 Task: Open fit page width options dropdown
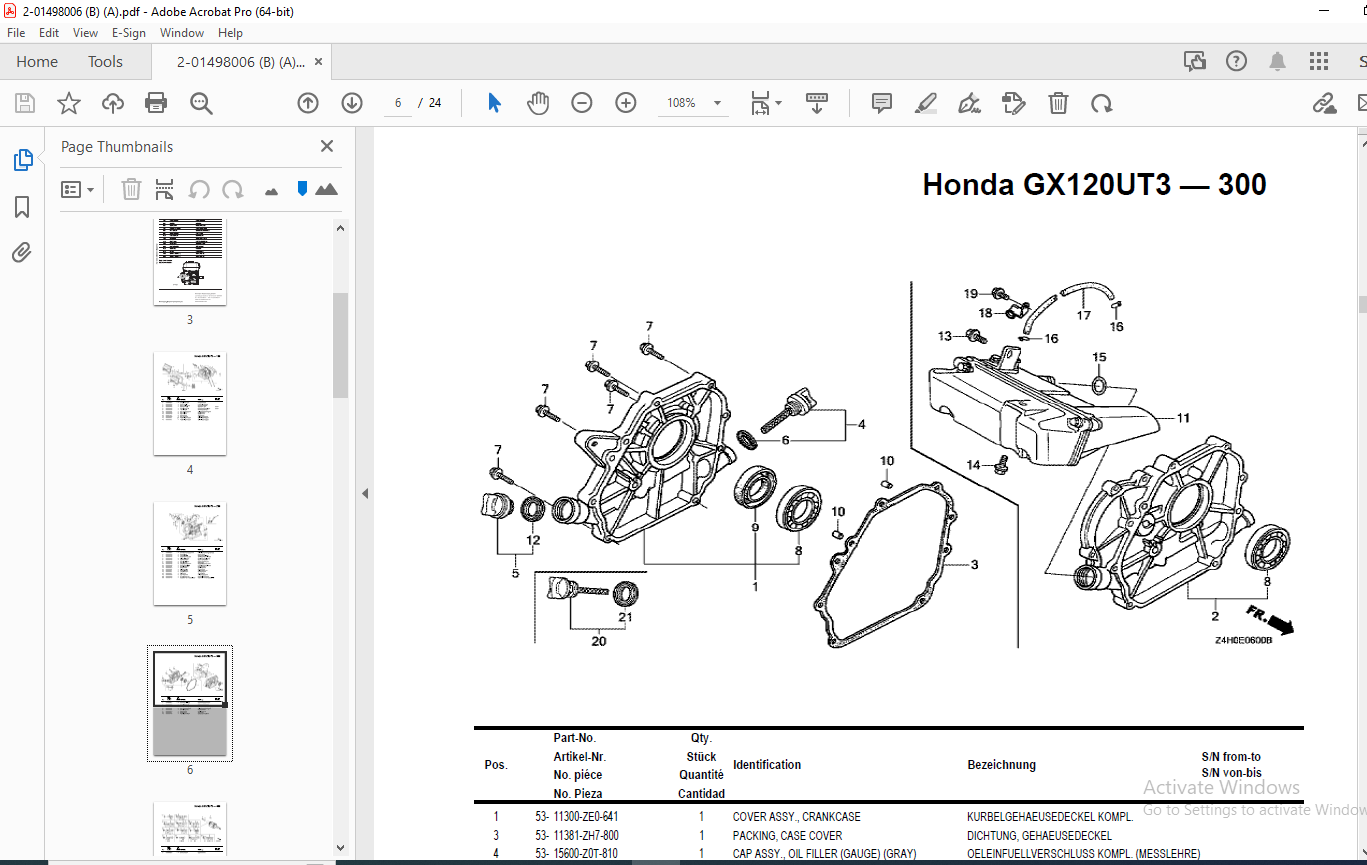pos(766,103)
